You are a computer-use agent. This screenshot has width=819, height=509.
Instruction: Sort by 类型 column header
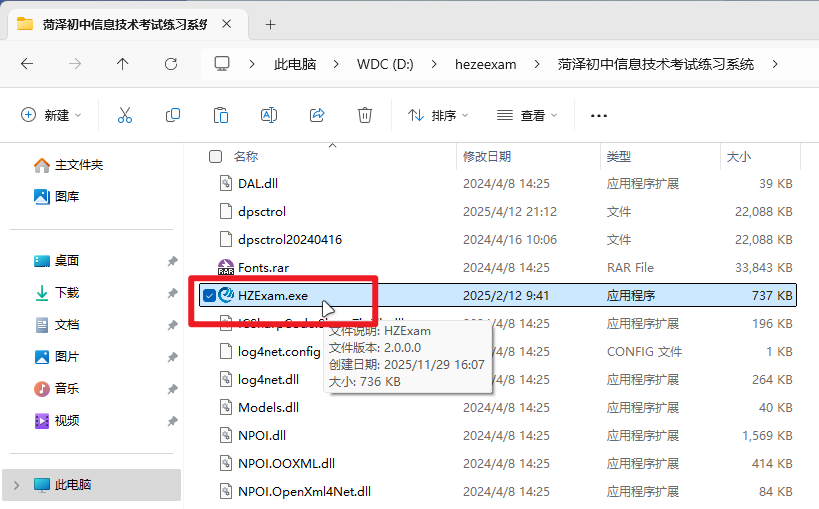coord(618,156)
